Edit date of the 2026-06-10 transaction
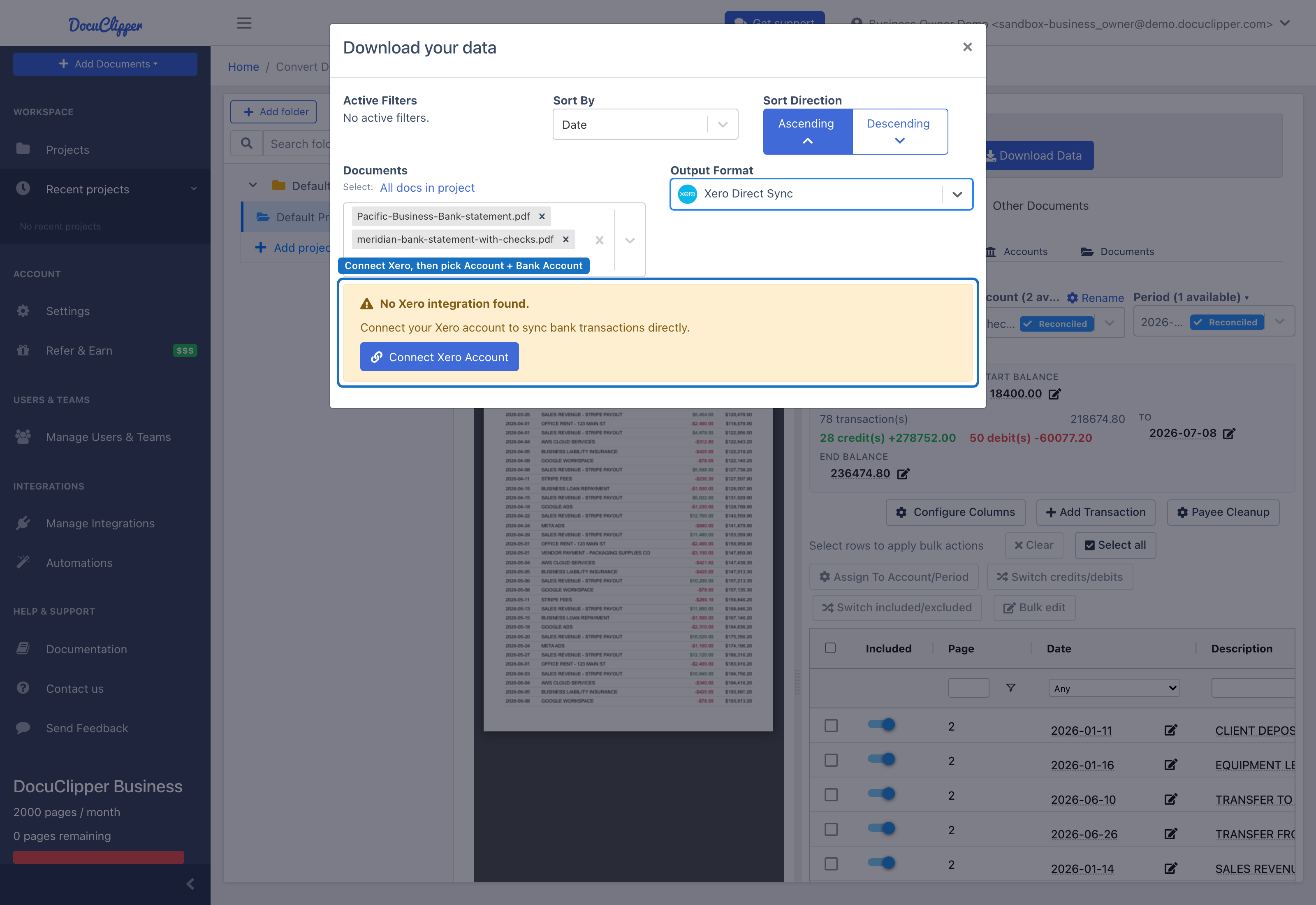This screenshot has width=1316, height=905. coord(1170,800)
